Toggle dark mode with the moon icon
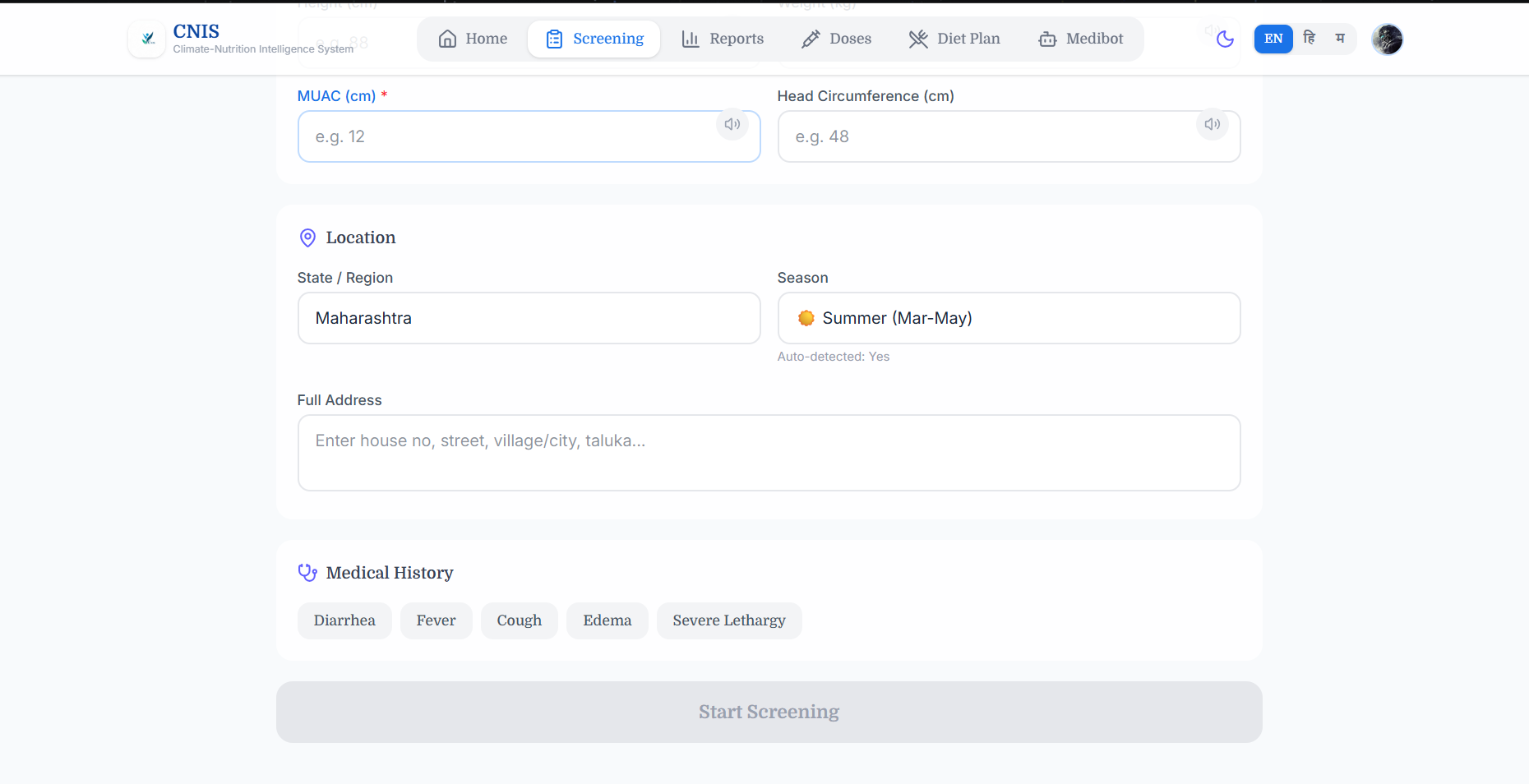The height and width of the screenshot is (784, 1529). click(1225, 39)
